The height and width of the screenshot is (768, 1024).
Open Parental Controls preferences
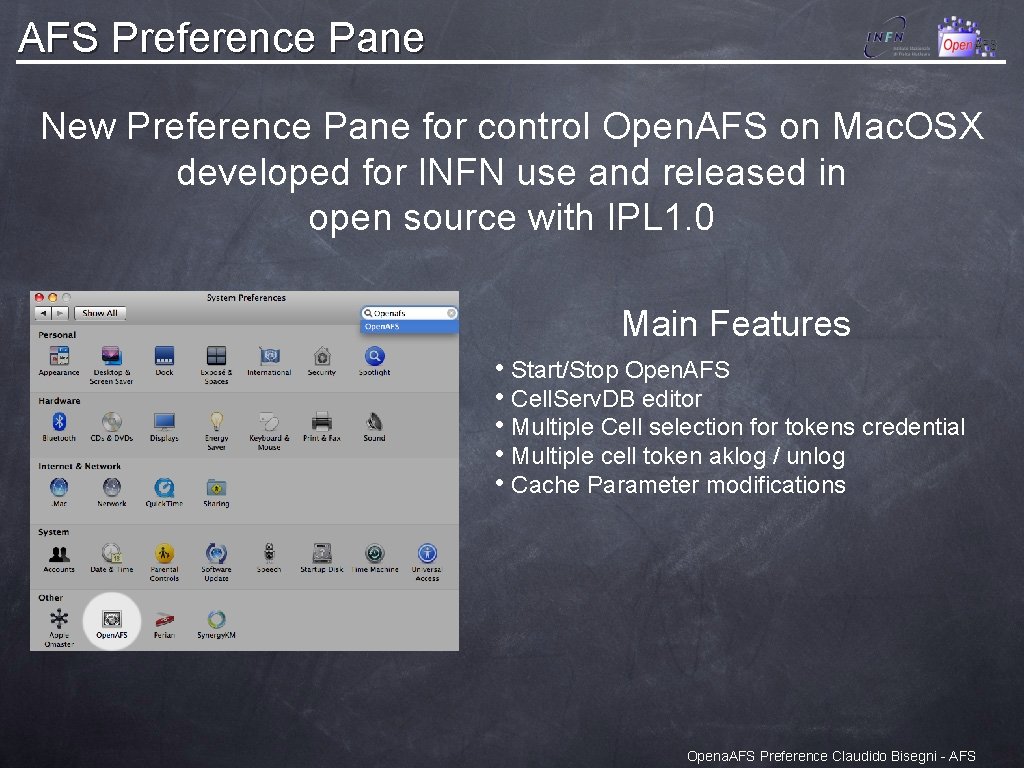(x=164, y=562)
